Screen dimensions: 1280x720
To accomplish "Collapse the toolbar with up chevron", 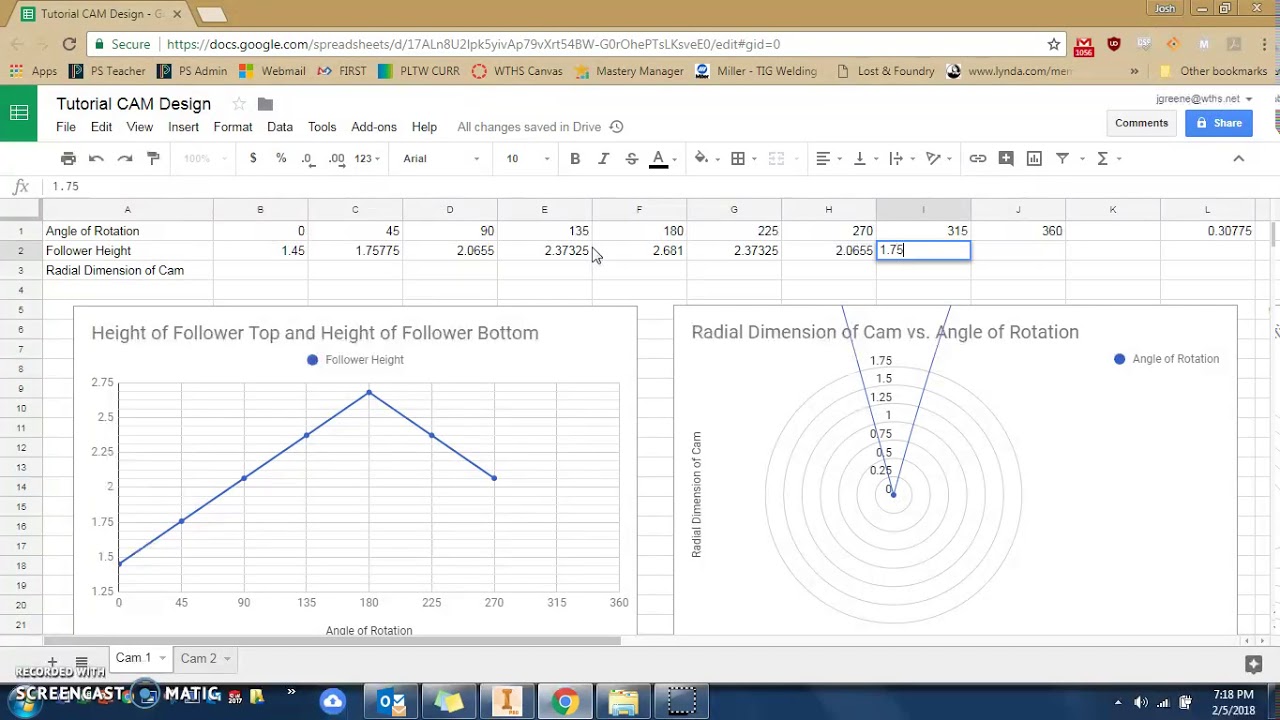I will point(1238,158).
